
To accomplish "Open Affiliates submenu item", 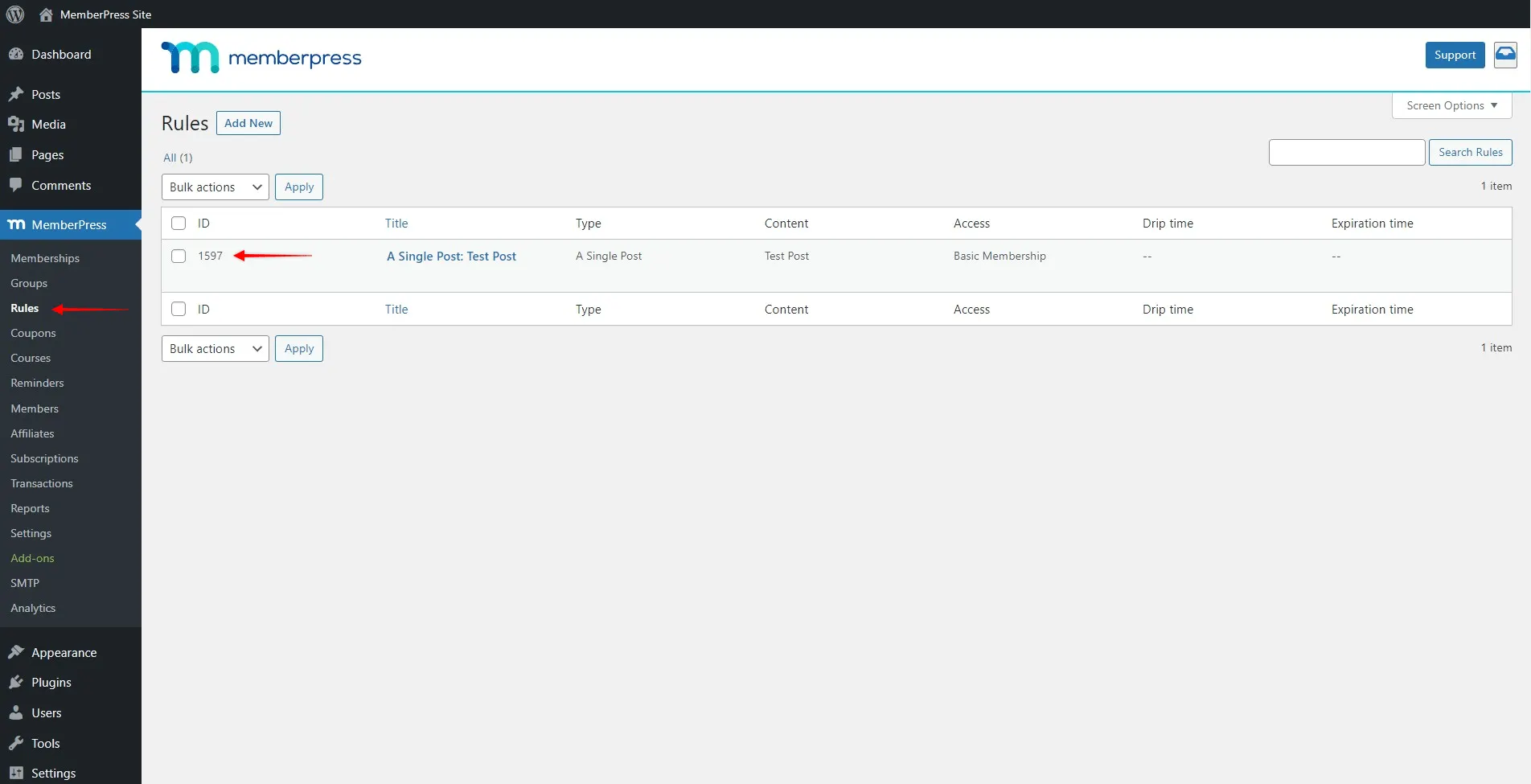I will [32, 433].
